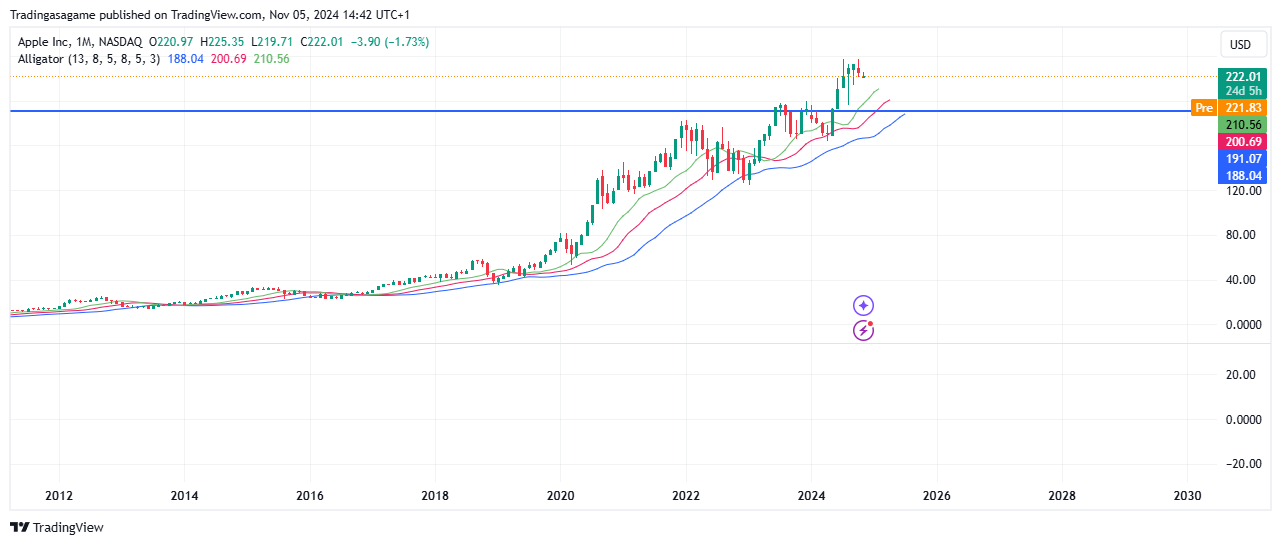1281x545 pixels.
Task: Click the 2012 label on time axis
Action: click(59, 496)
